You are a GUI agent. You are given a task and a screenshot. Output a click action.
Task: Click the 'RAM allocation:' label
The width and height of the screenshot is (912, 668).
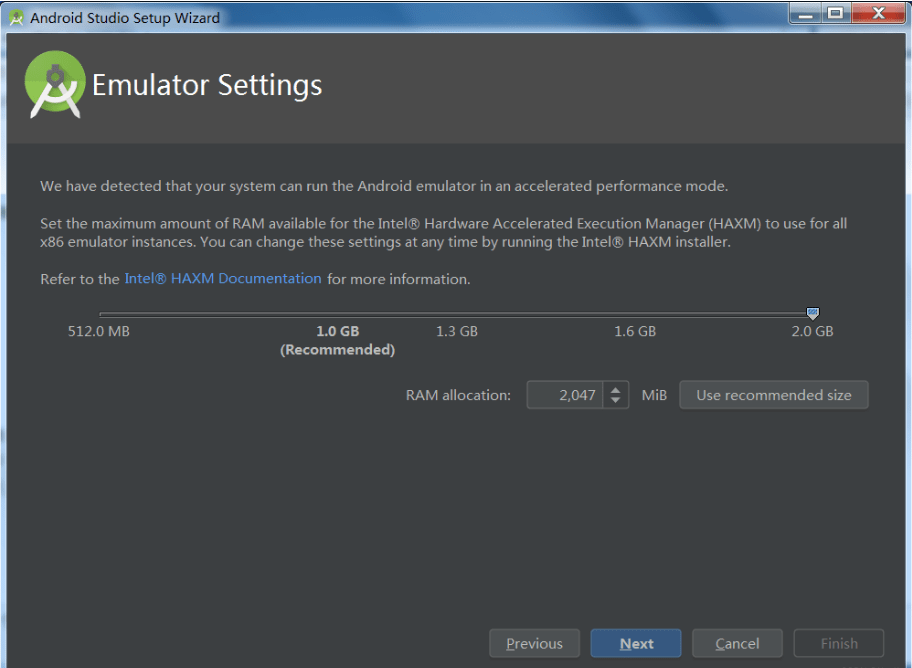(x=458, y=396)
